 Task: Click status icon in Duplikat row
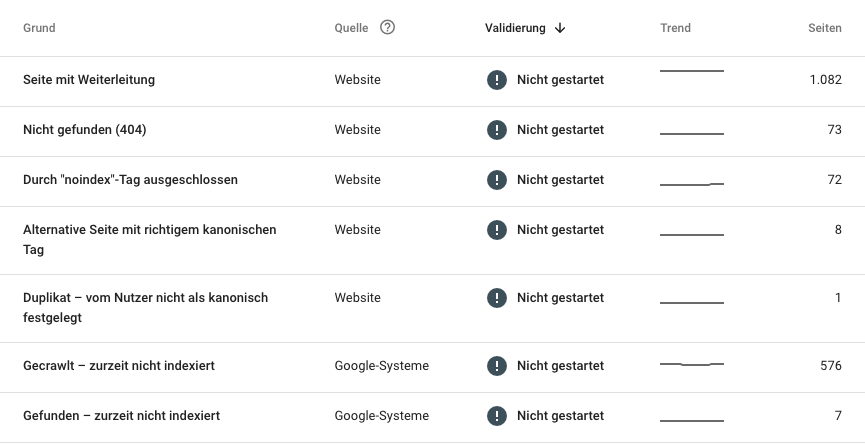[496, 298]
